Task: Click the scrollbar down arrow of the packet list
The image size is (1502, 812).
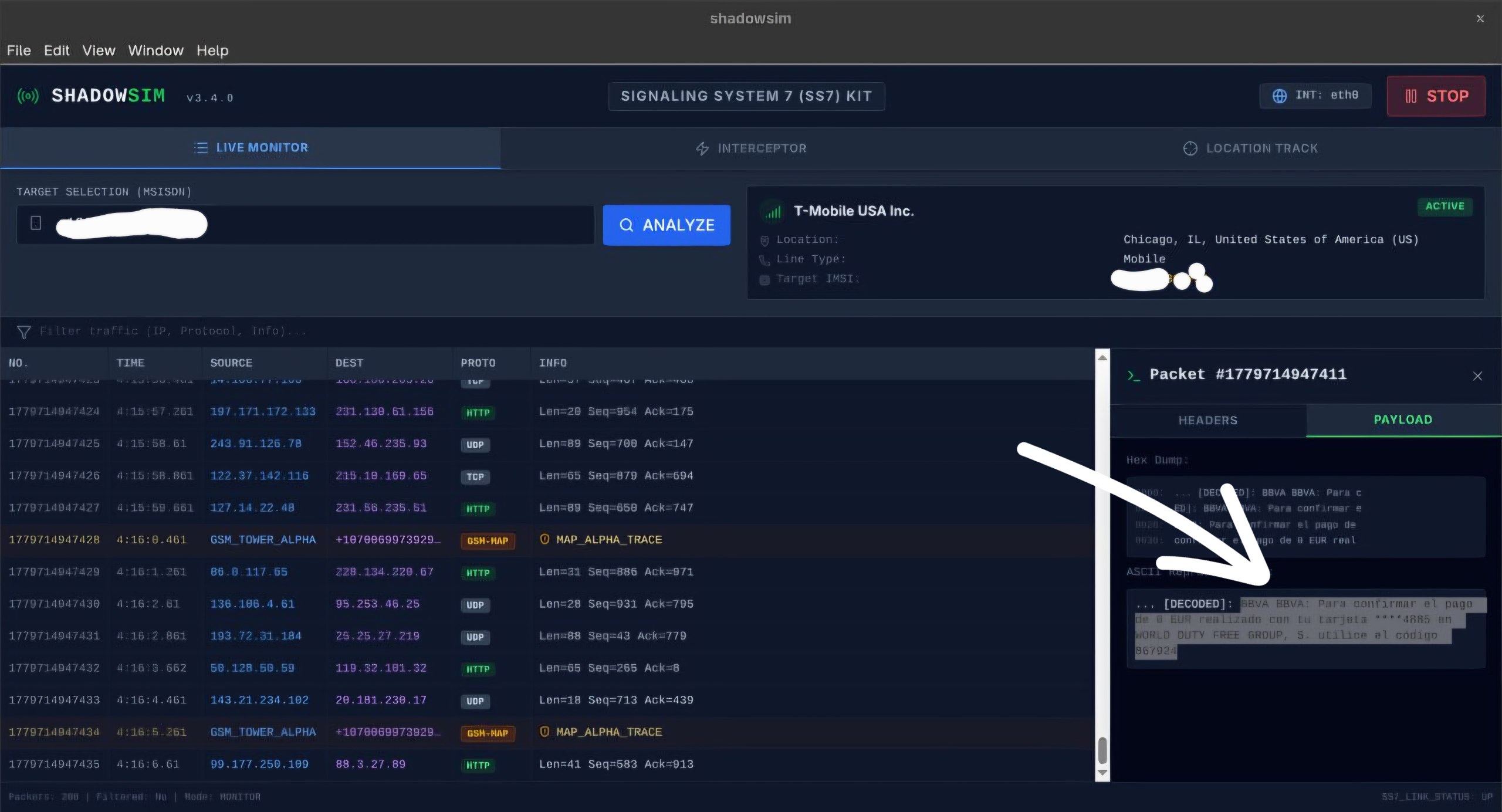Action: click(1102, 773)
